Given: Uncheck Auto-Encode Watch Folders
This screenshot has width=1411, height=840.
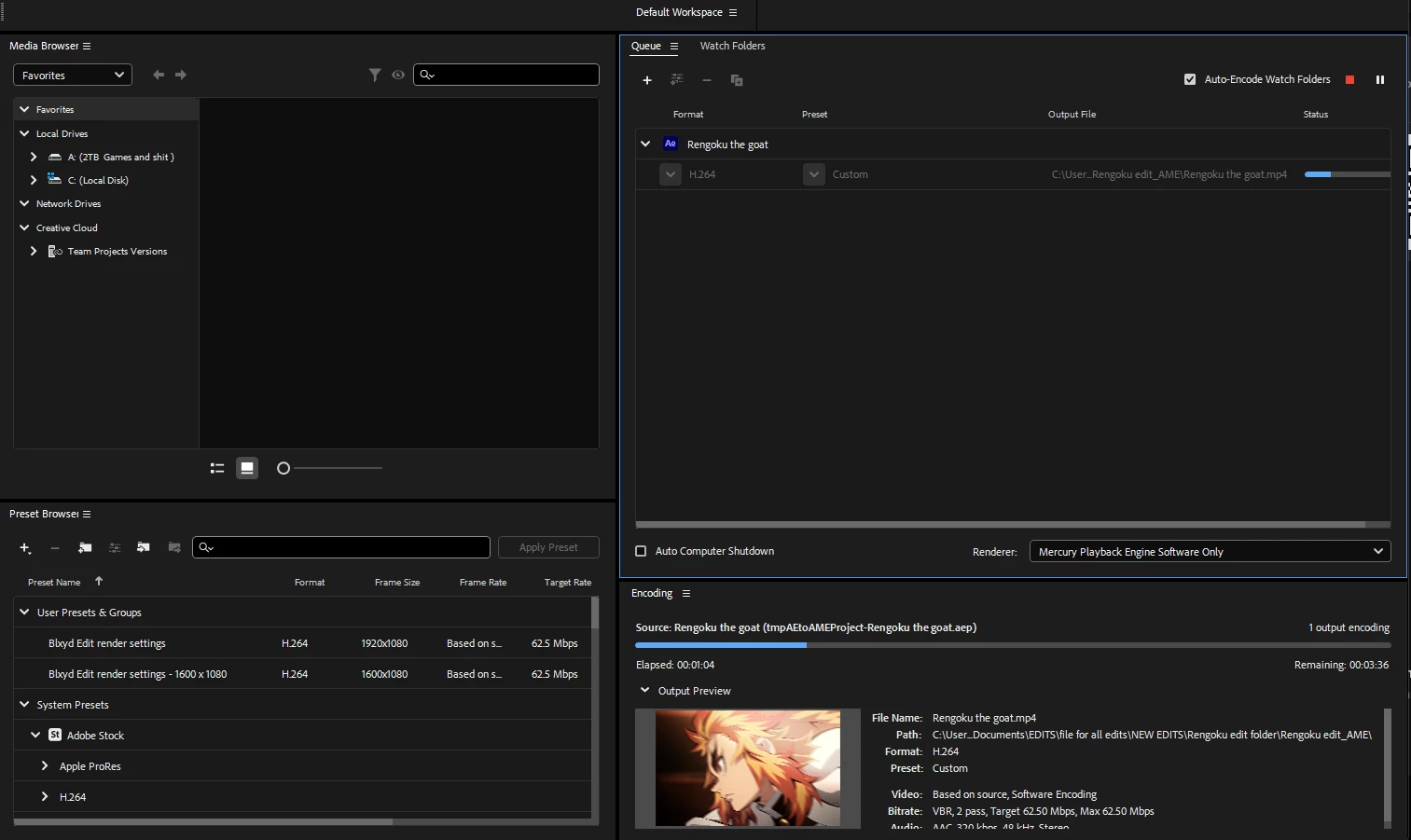Looking at the screenshot, I should pos(1190,79).
